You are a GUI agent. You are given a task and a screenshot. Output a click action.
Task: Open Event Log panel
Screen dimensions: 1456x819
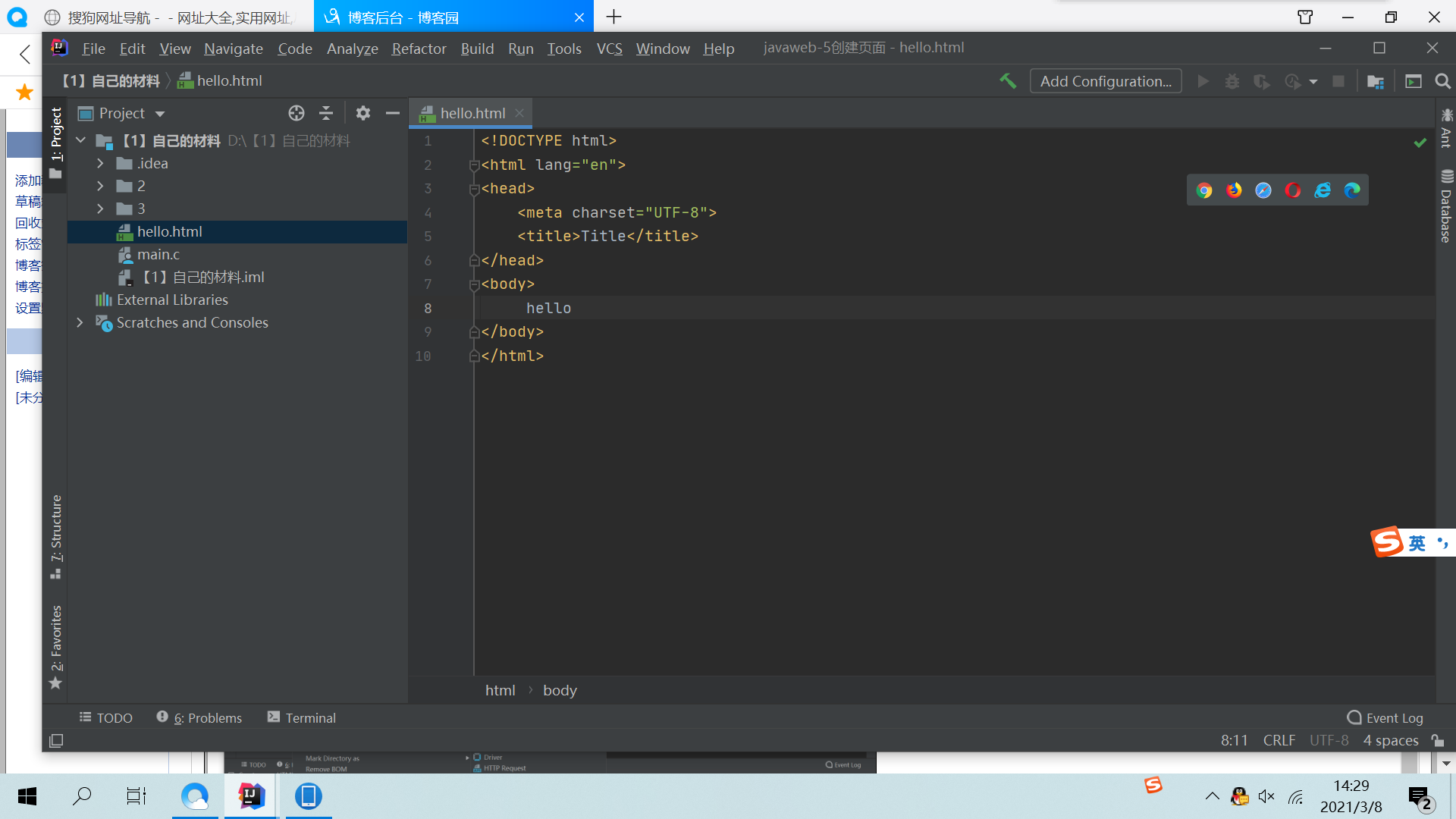coord(1385,717)
